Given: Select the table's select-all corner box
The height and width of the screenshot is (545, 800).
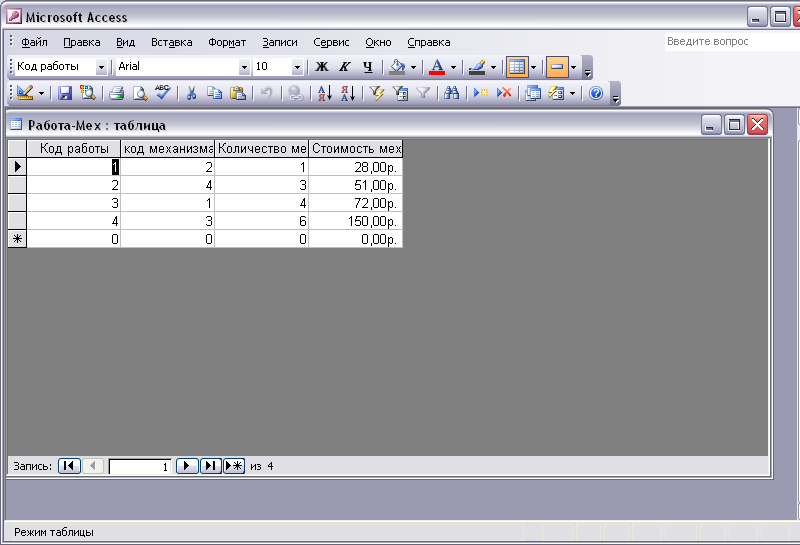Looking at the screenshot, I should 17,148.
